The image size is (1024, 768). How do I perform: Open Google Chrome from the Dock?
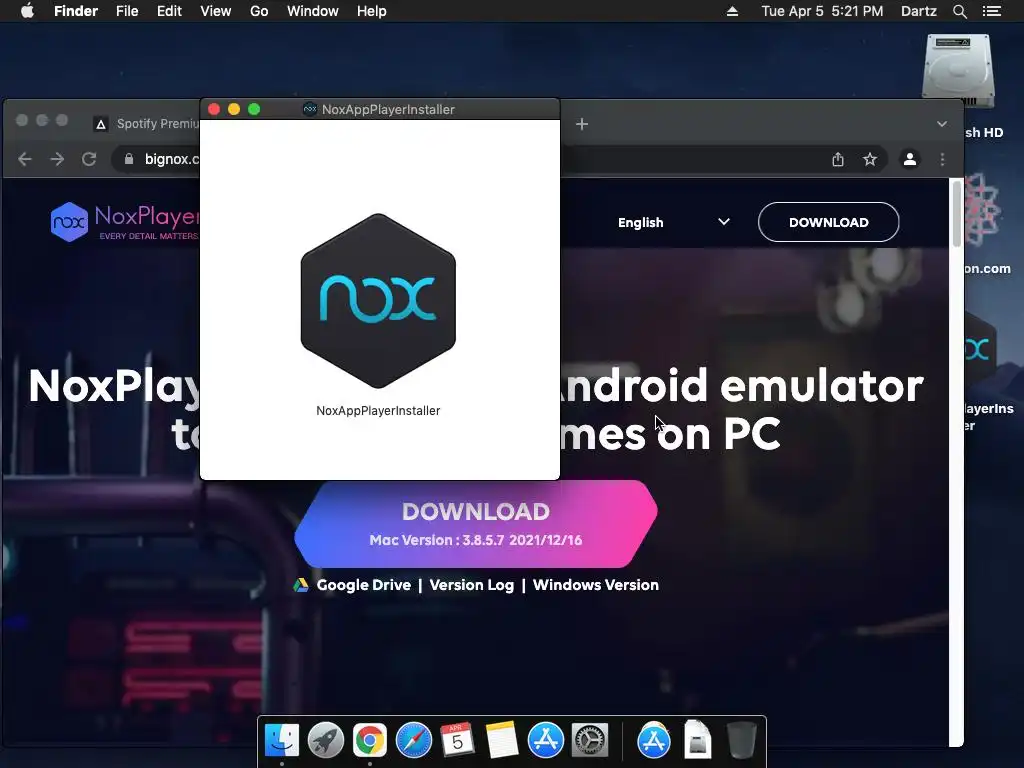pyautogui.click(x=370, y=741)
